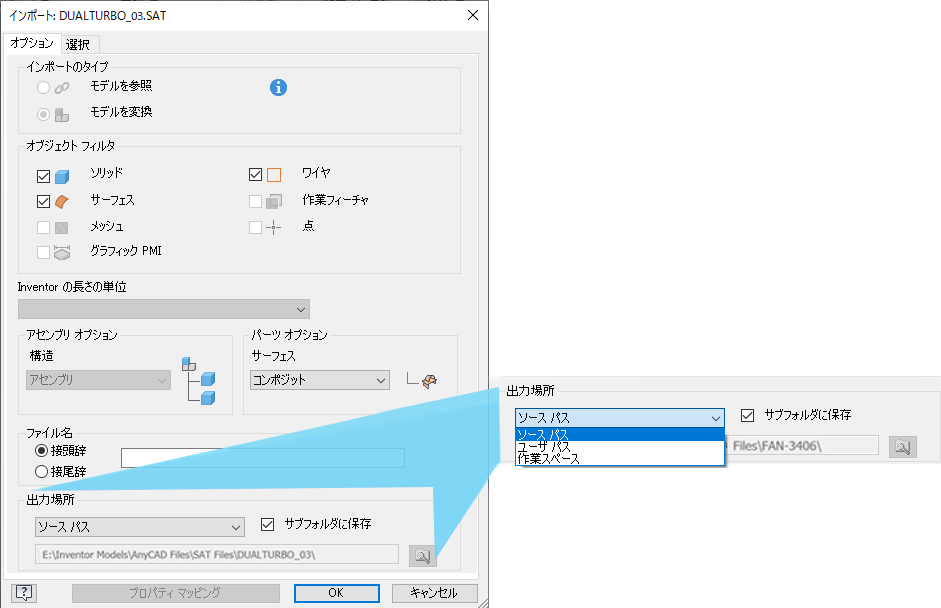Click the orange wire square icon
This screenshot has height=608, width=941.
pos(274,175)
